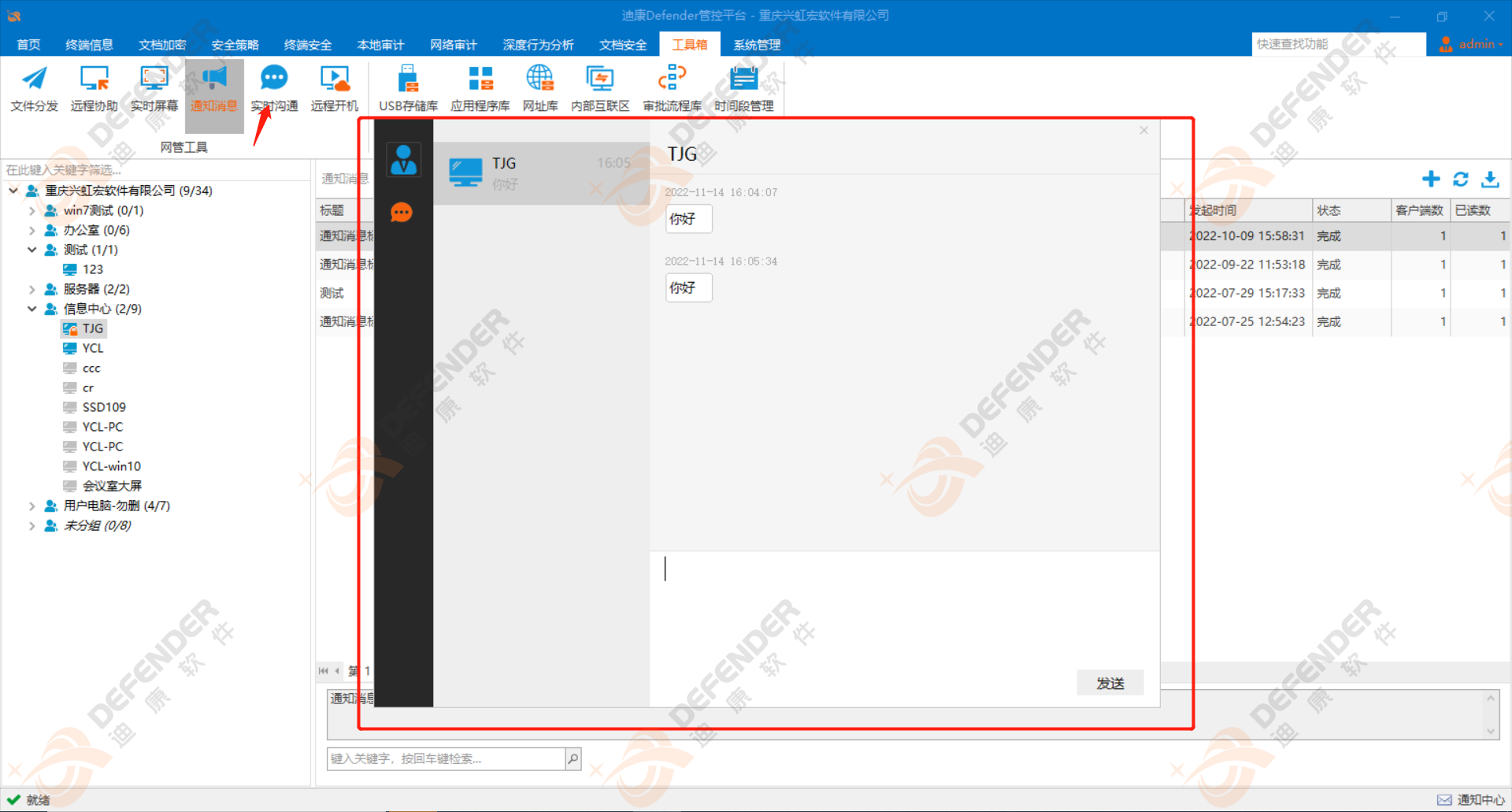Viewport: 1512px width, 812px height.
Task: Open the USB存储库 tool
Action: (x=408, y=87)
